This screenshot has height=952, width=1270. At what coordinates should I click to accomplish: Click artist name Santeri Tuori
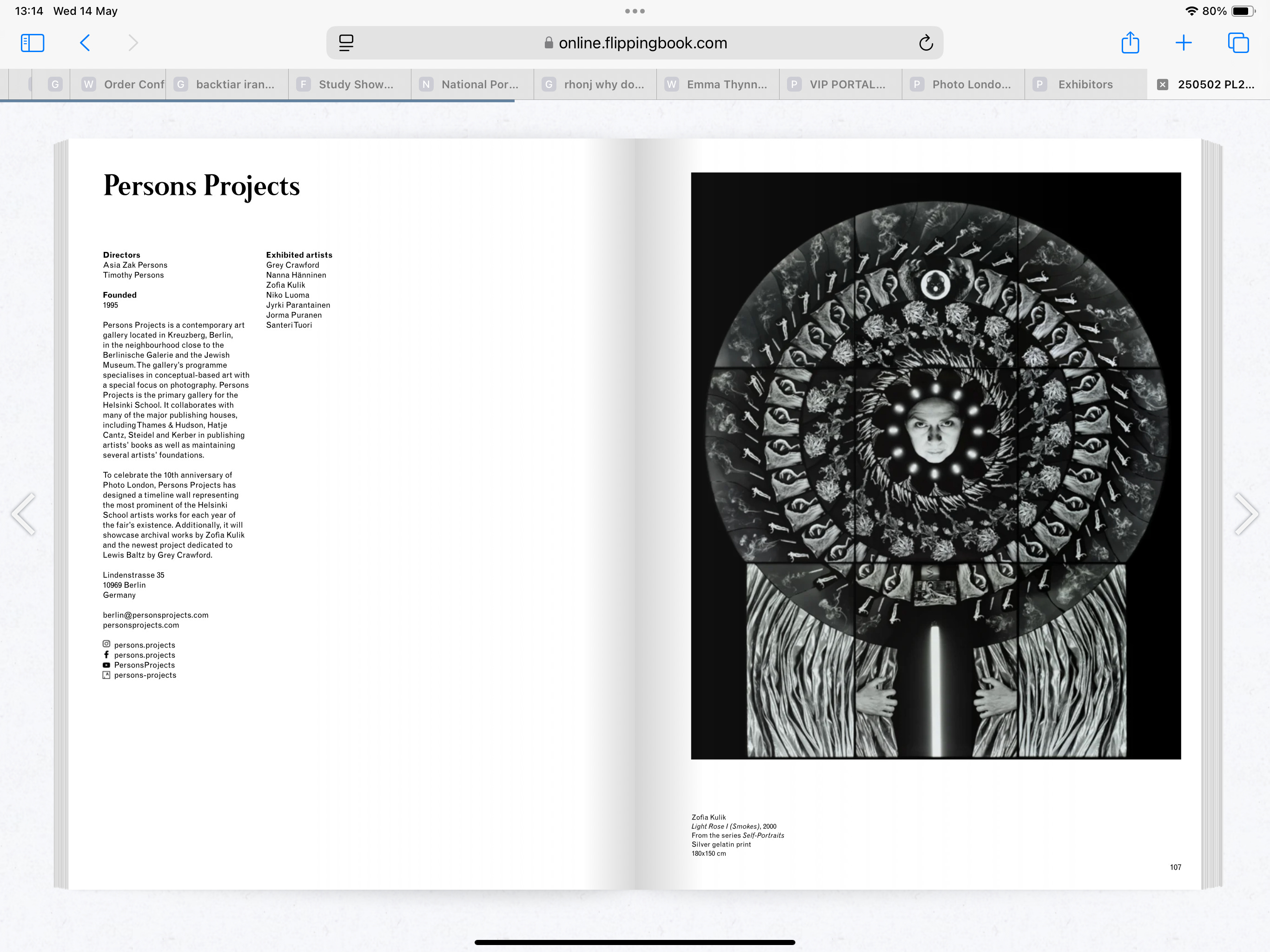point(289,325)
